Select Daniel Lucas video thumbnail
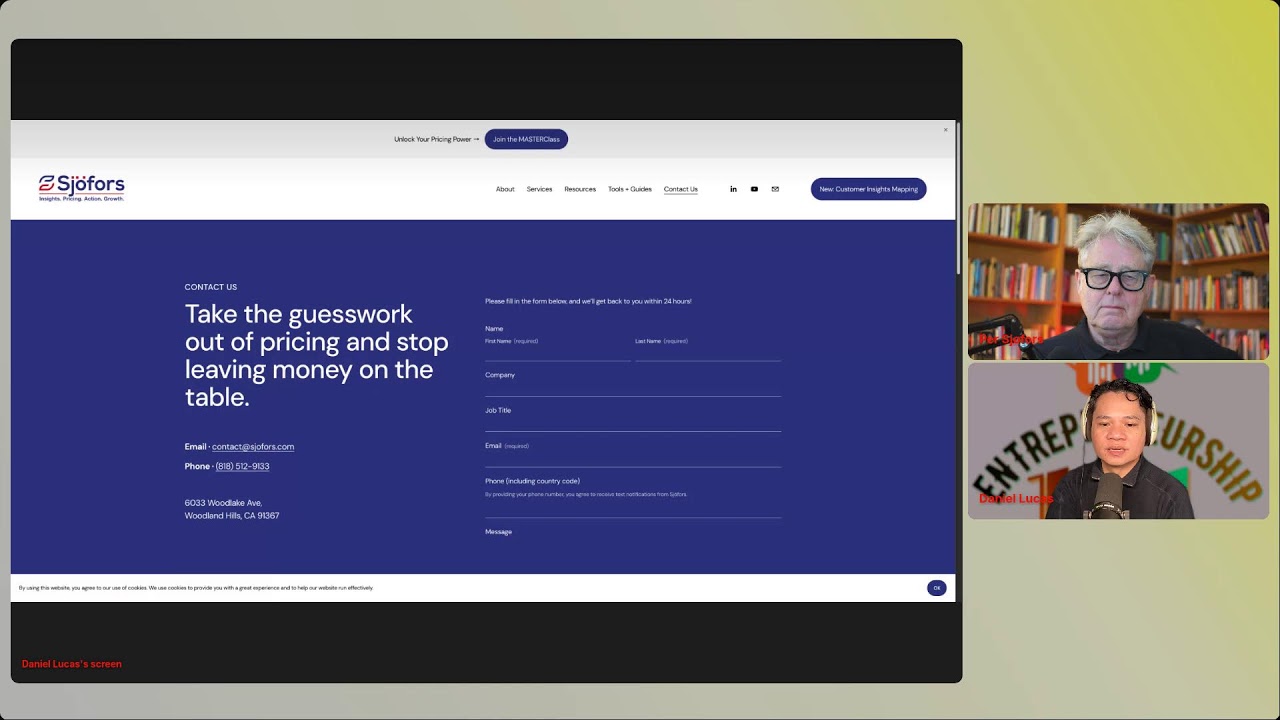The width and height of the screenshot is (1280, 720). (x=1118, y=441)
